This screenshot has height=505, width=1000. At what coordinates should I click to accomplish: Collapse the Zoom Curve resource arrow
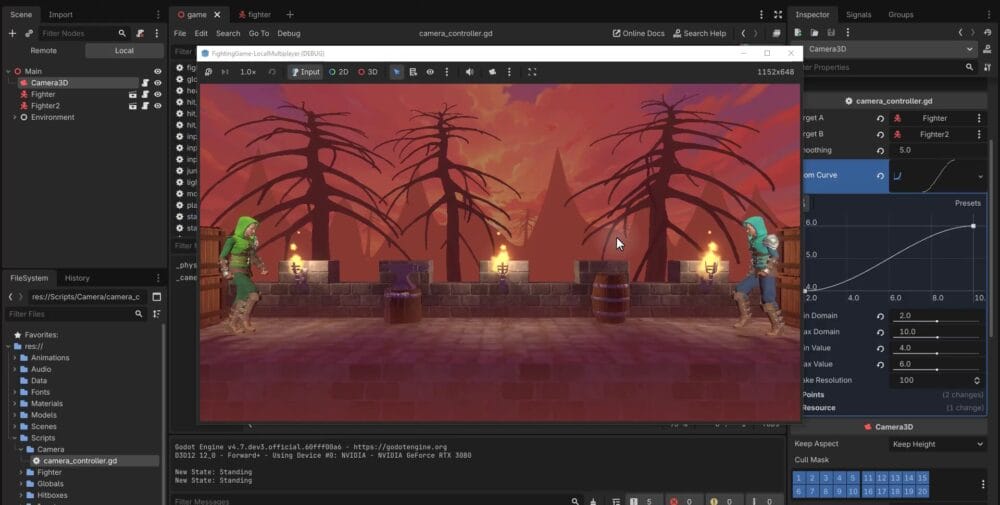pos(980,177)
